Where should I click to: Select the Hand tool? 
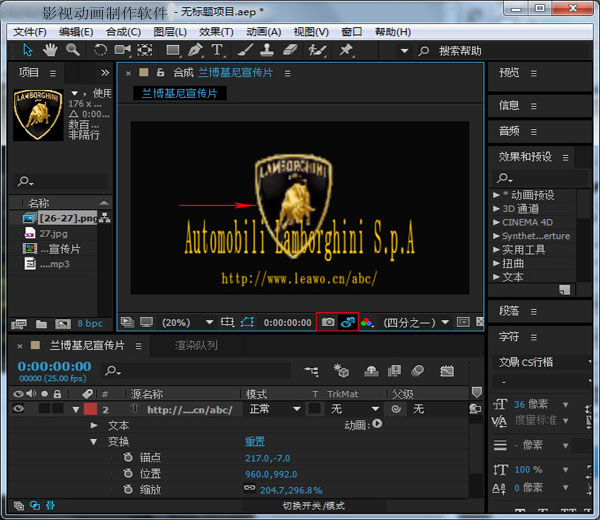(50, 50)
